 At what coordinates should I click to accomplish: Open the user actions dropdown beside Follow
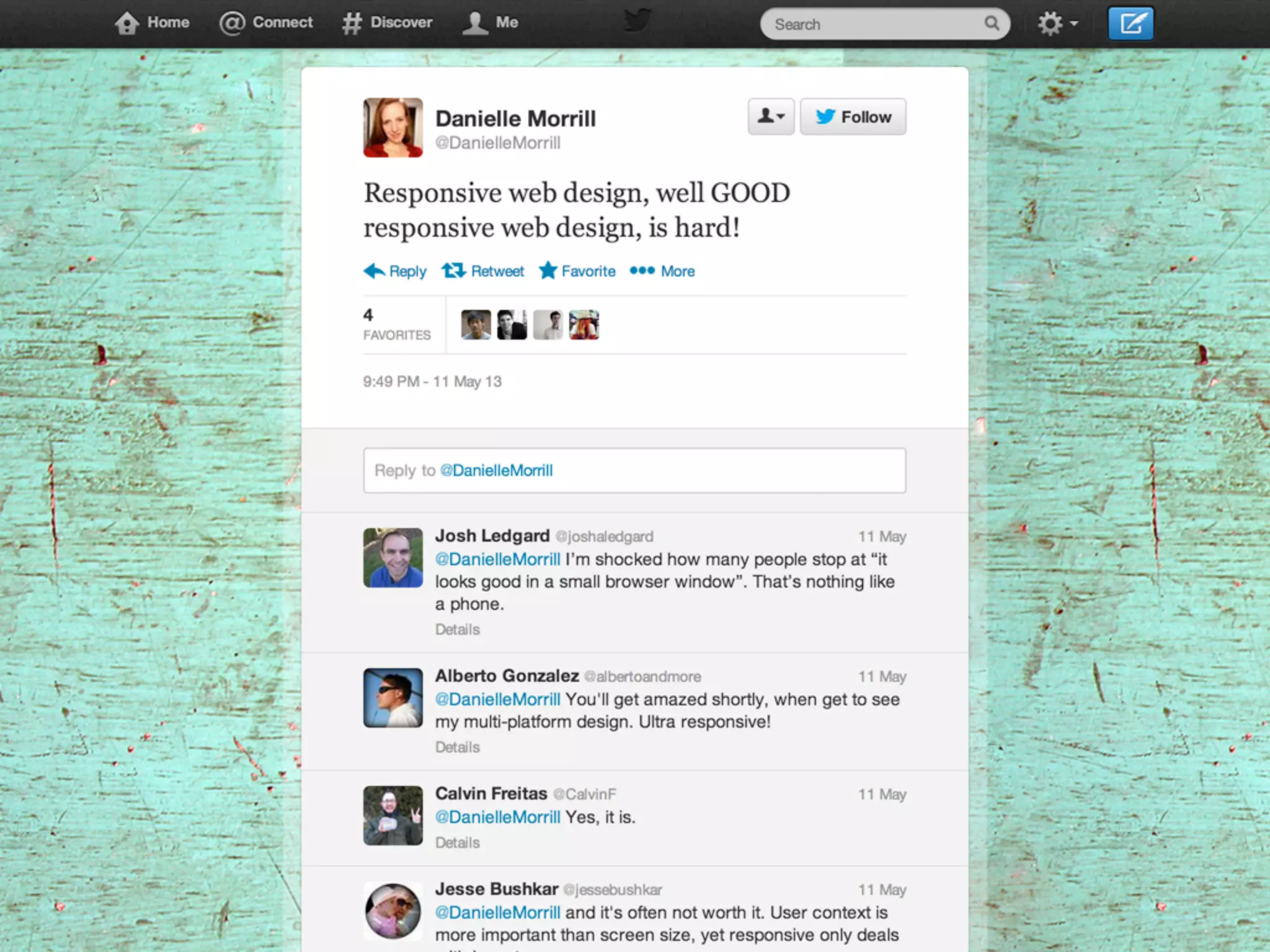771,117
